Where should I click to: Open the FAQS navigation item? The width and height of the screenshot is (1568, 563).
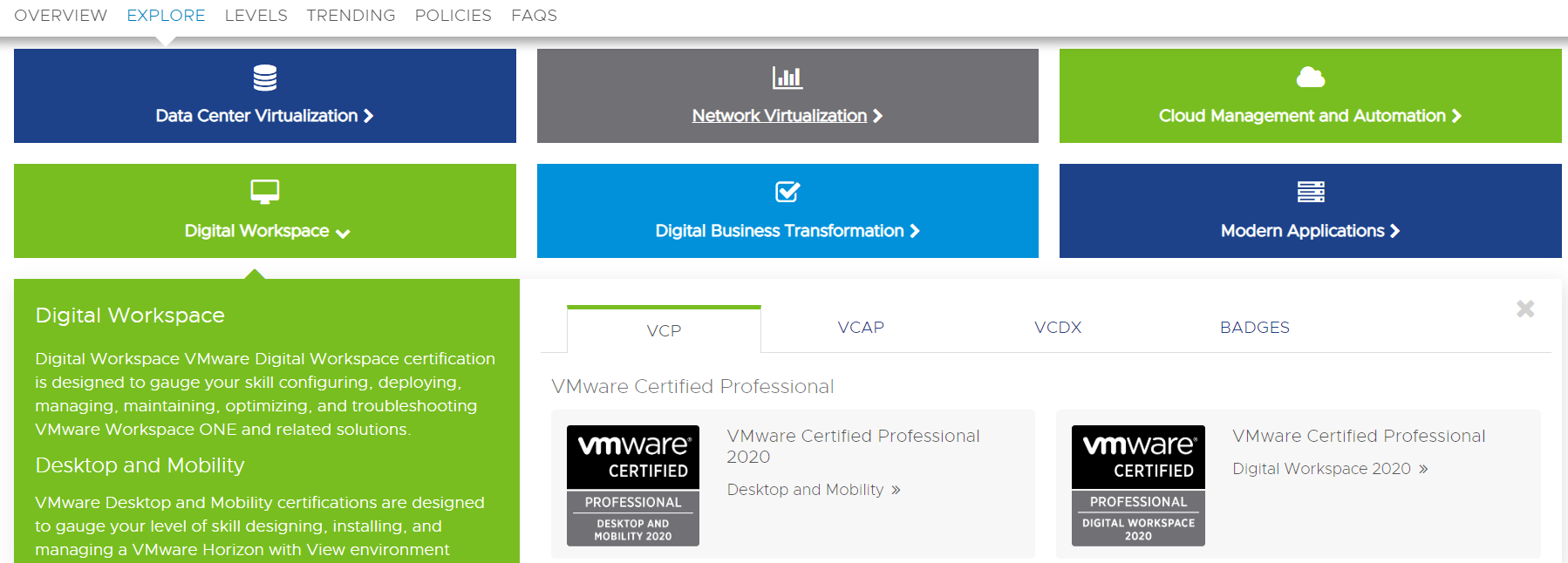point(534,16)
